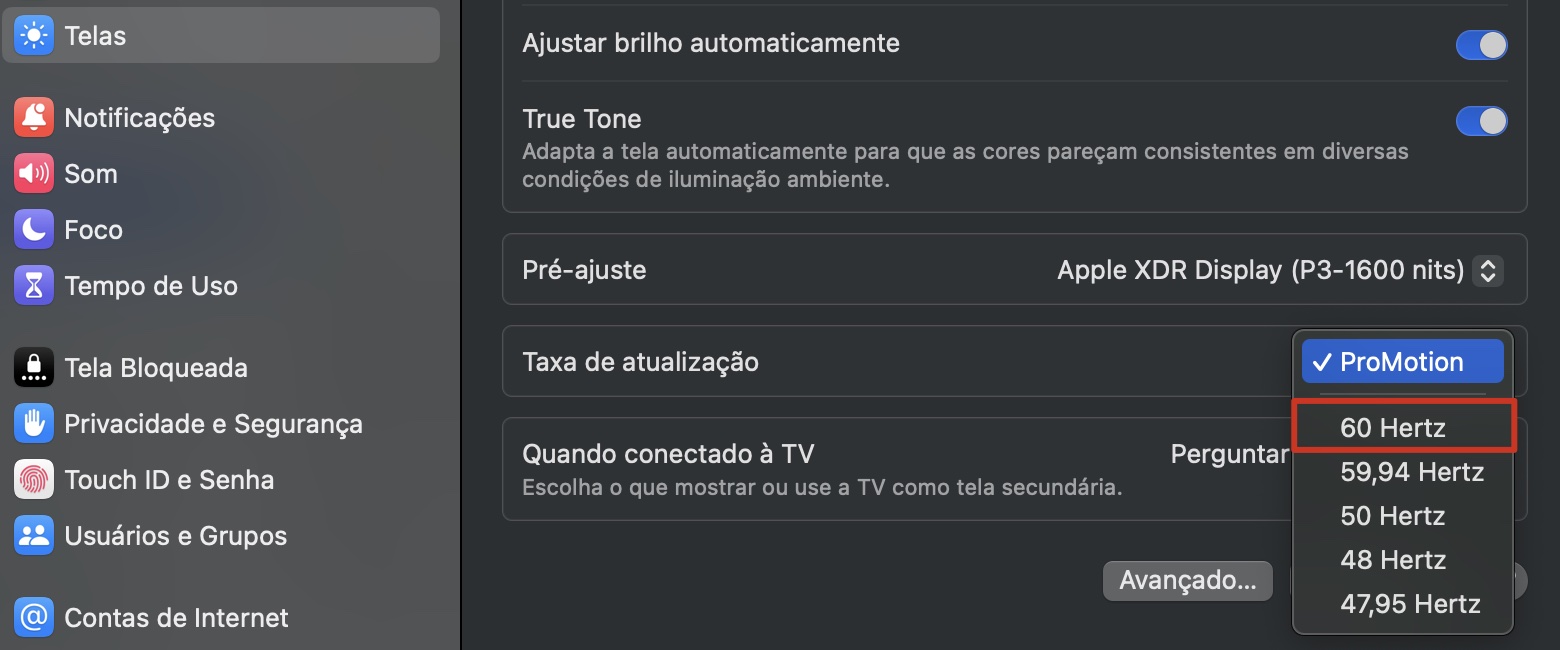Toggle automatic brightness adjustment switch

pos(1481,44)
